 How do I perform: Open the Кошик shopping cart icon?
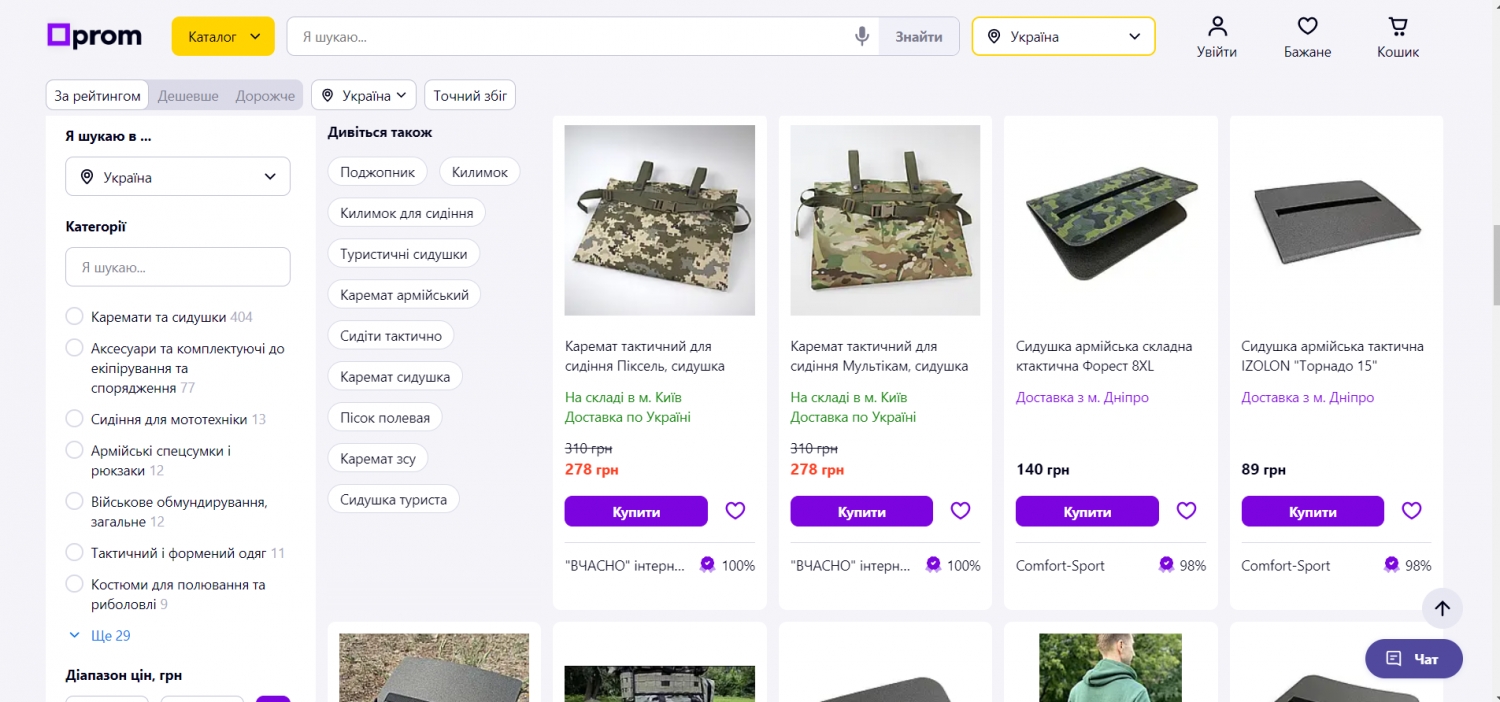point(1397,37)
